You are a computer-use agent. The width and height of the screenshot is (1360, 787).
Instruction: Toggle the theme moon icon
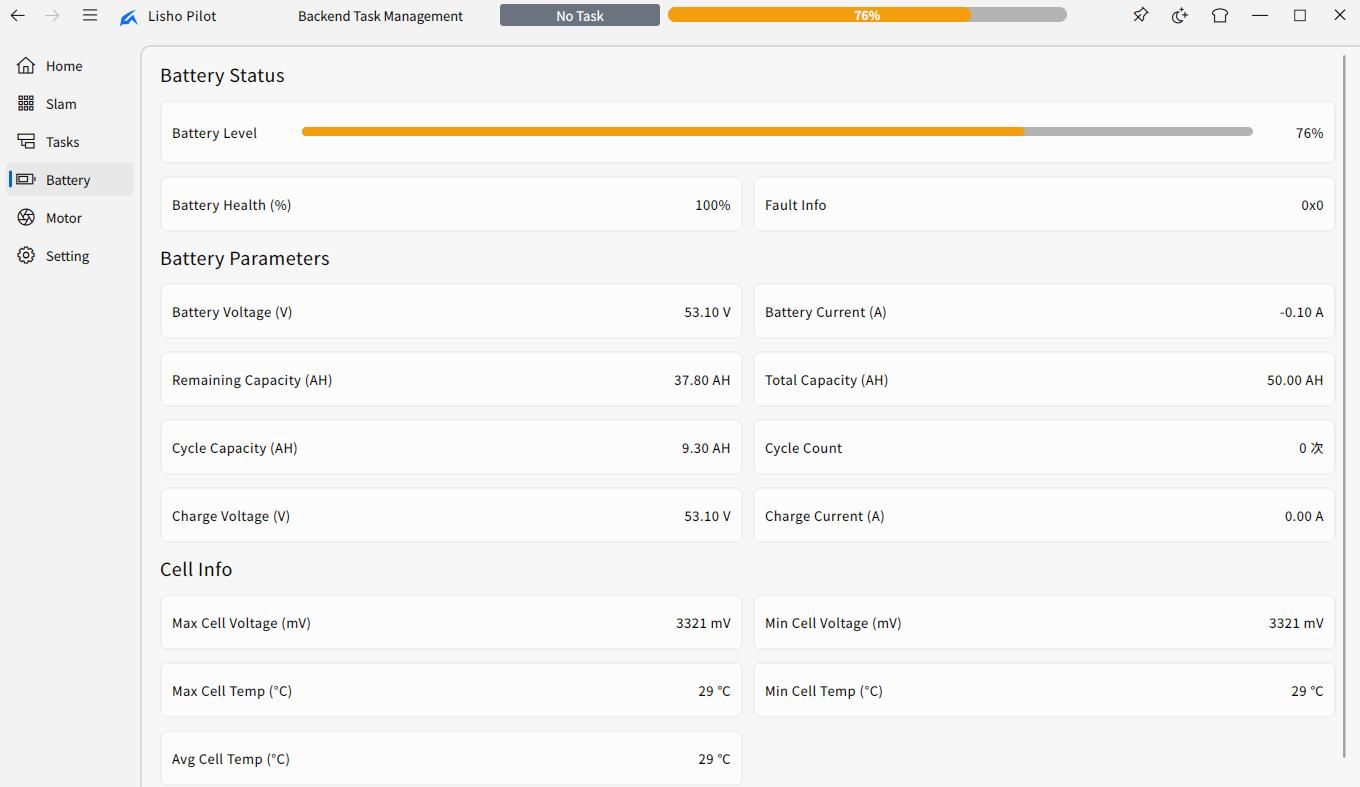pyautogui.click(x=1180, y=15)
